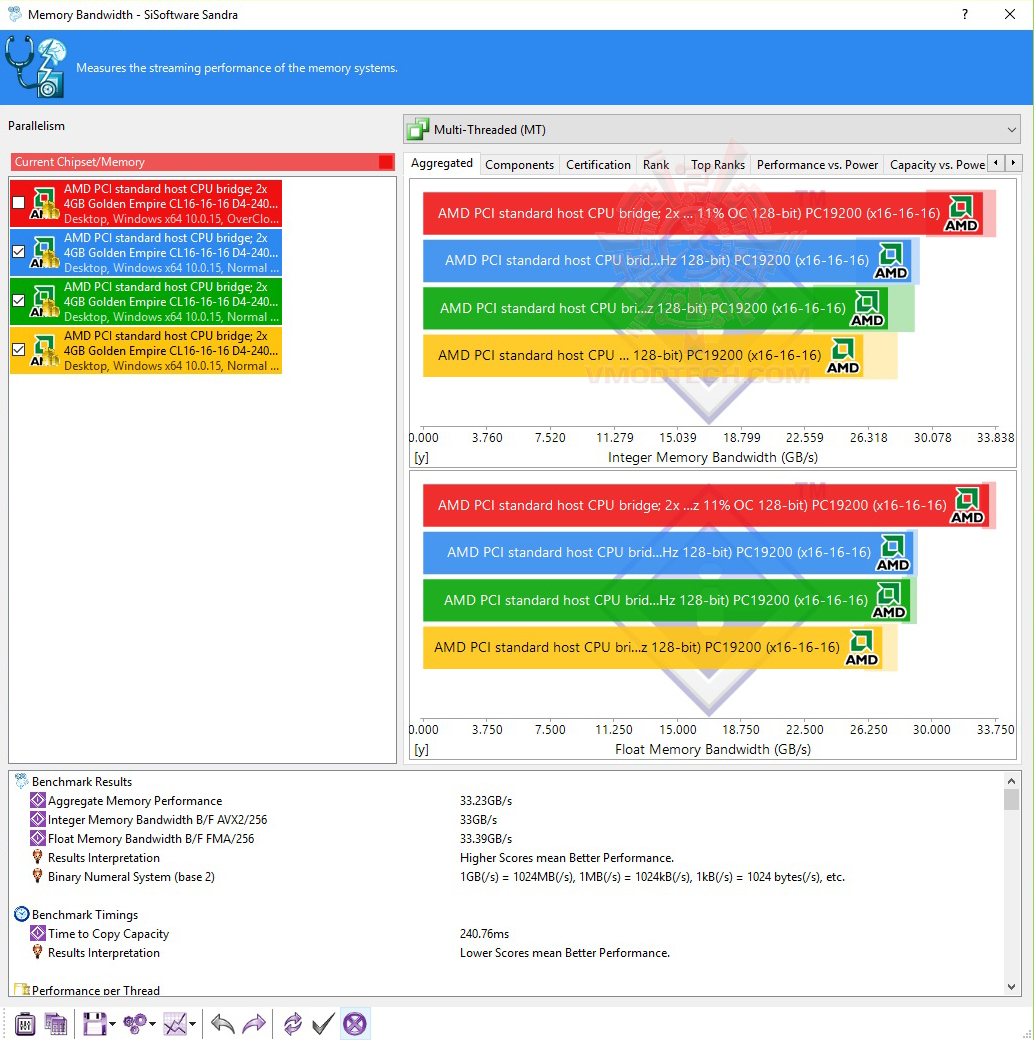Click the green bar in Float Memory chart
Viewport: 1034px width, 1040px height.
pyautogui.click(x=667, y=600)
